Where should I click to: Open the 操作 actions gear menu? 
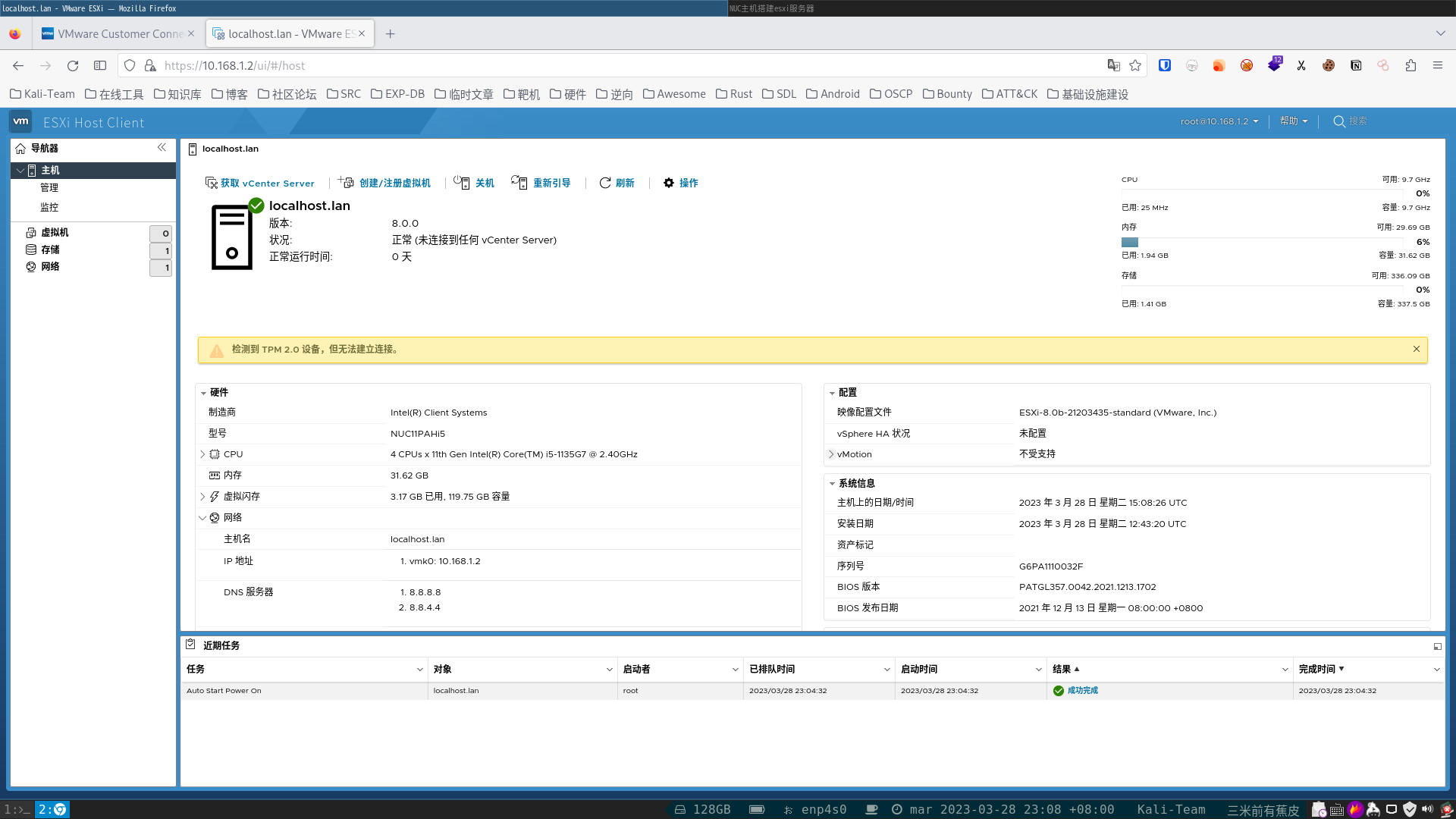click(x=680, y=183)
